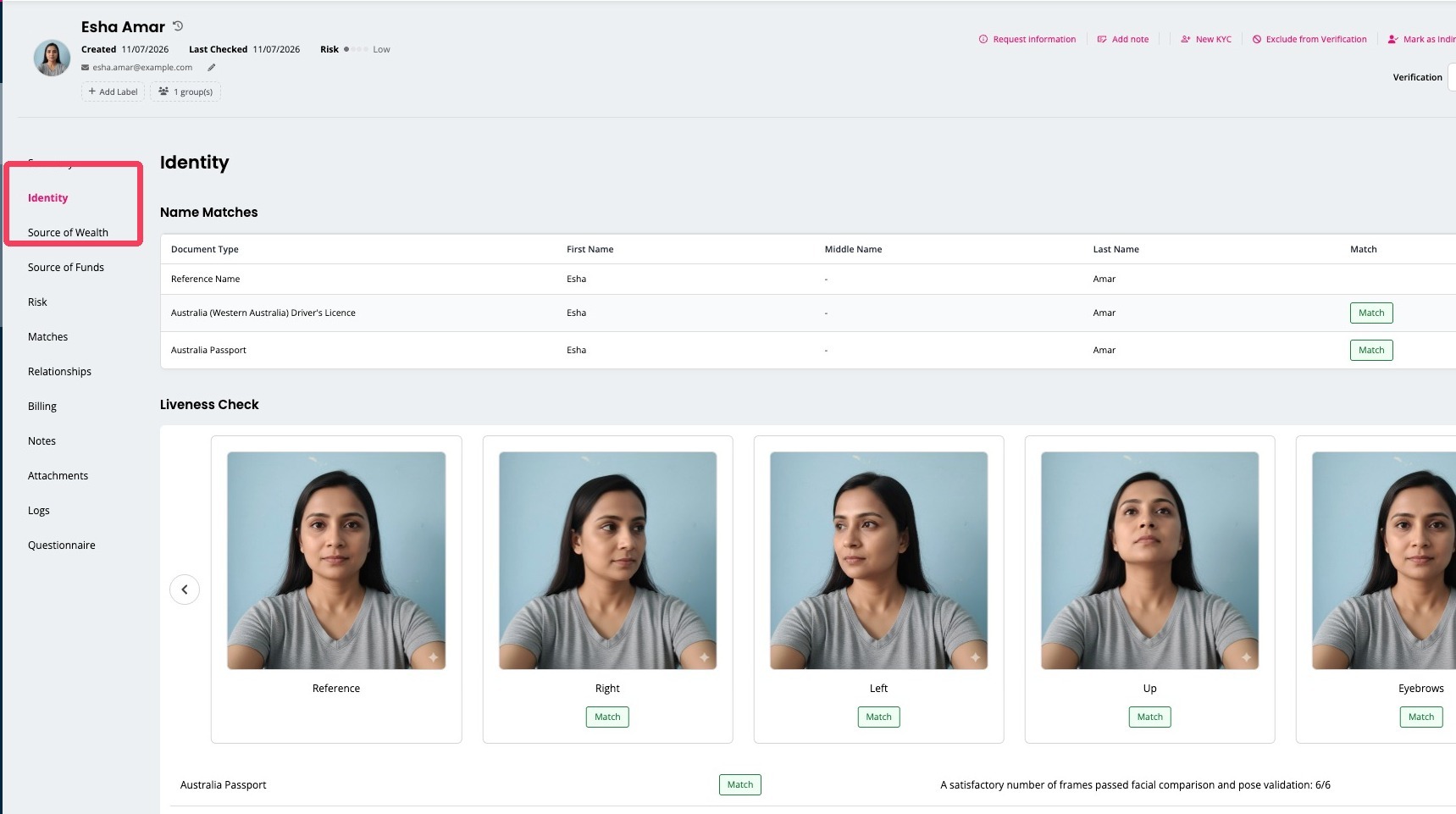Open Matches in the sidebar

47,337
